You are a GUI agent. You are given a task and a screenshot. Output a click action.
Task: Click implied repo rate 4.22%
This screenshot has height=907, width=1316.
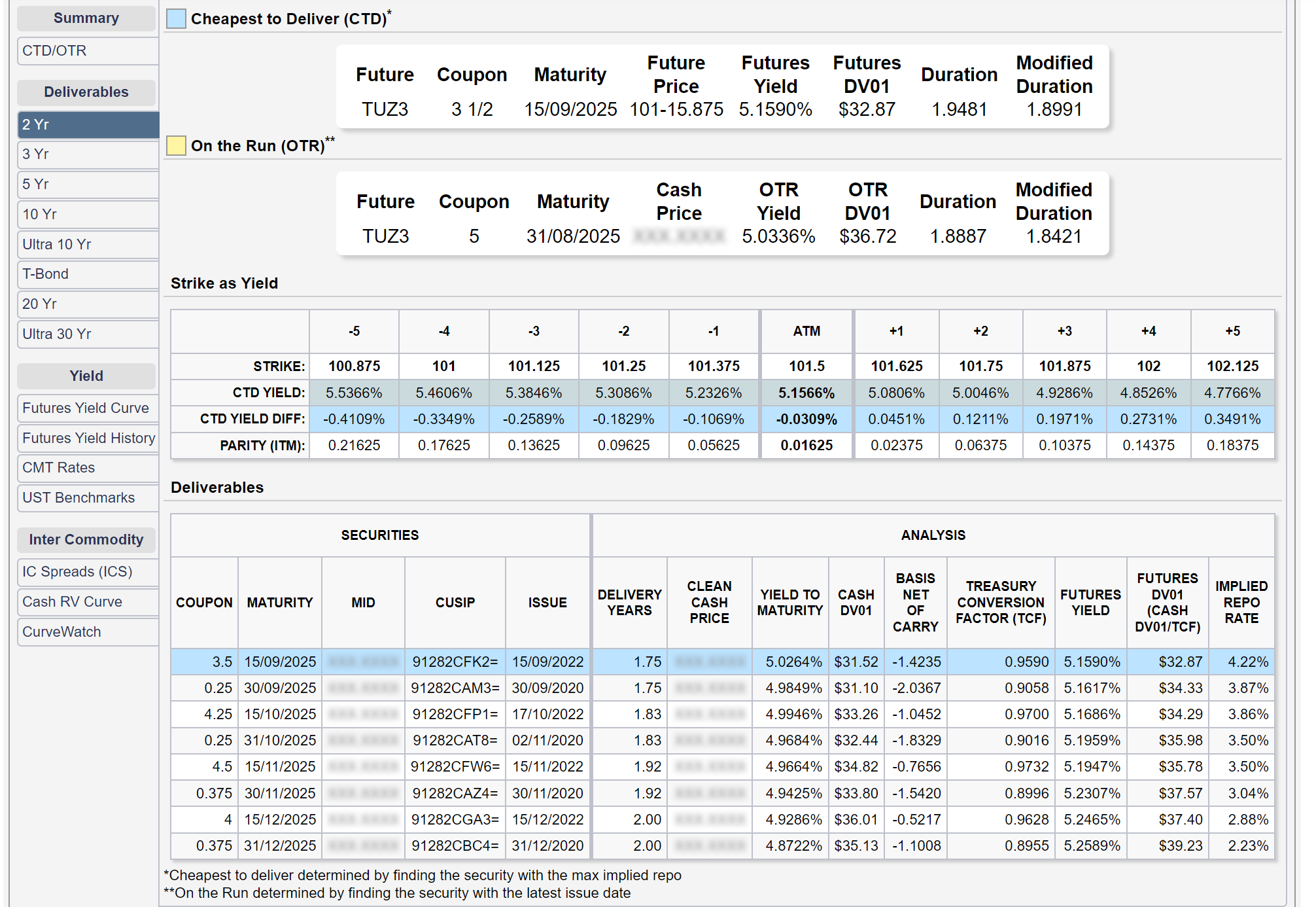pos(1241,662)
